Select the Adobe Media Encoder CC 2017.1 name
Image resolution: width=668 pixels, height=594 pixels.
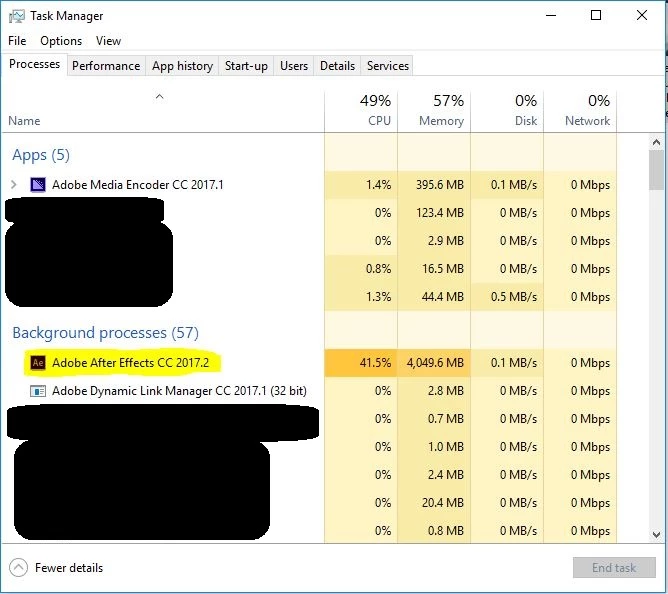pos(138,185)
